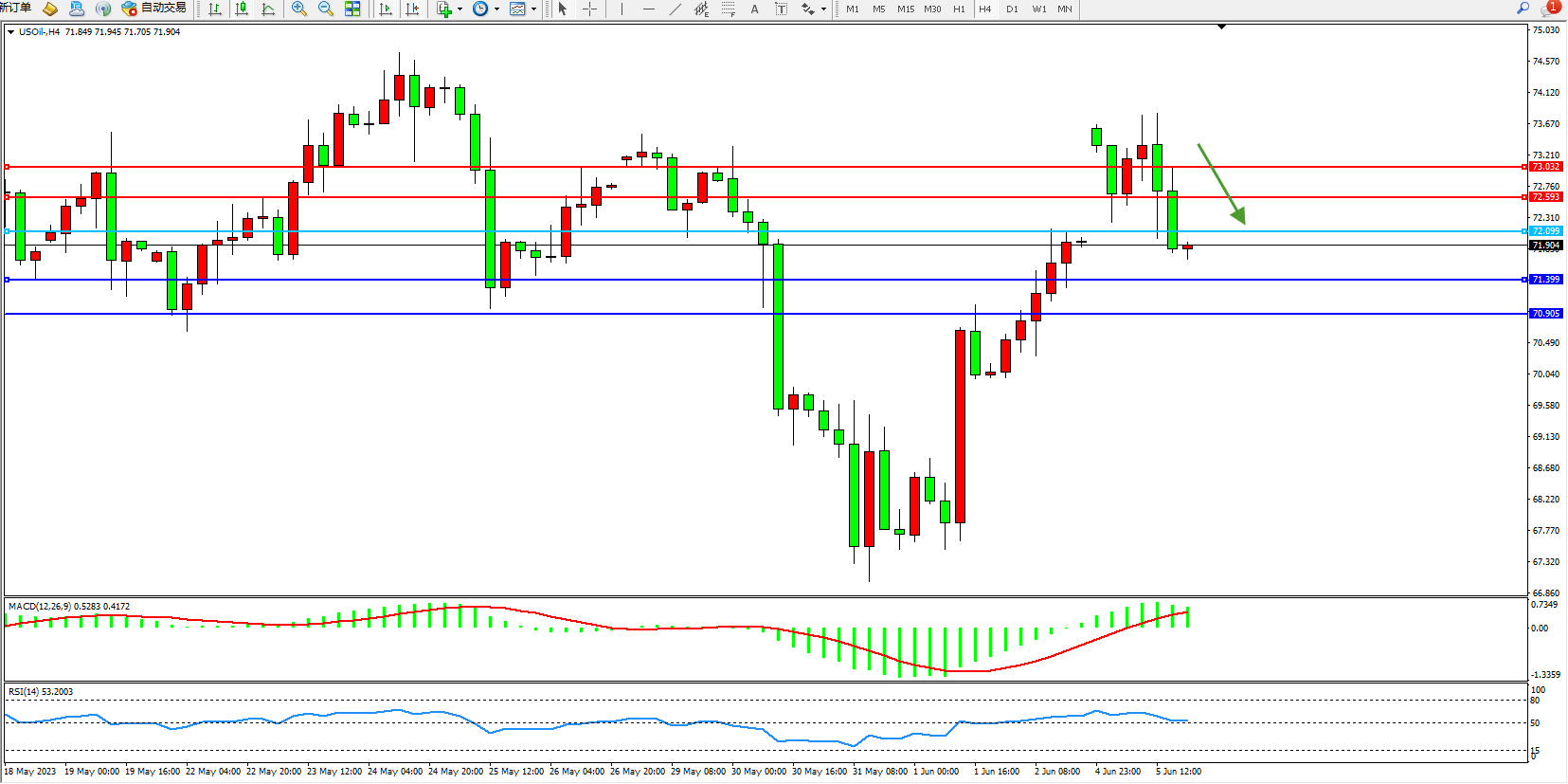Select the trendline drawing tool
This screenshot has height=784, width=1568.
675,9
